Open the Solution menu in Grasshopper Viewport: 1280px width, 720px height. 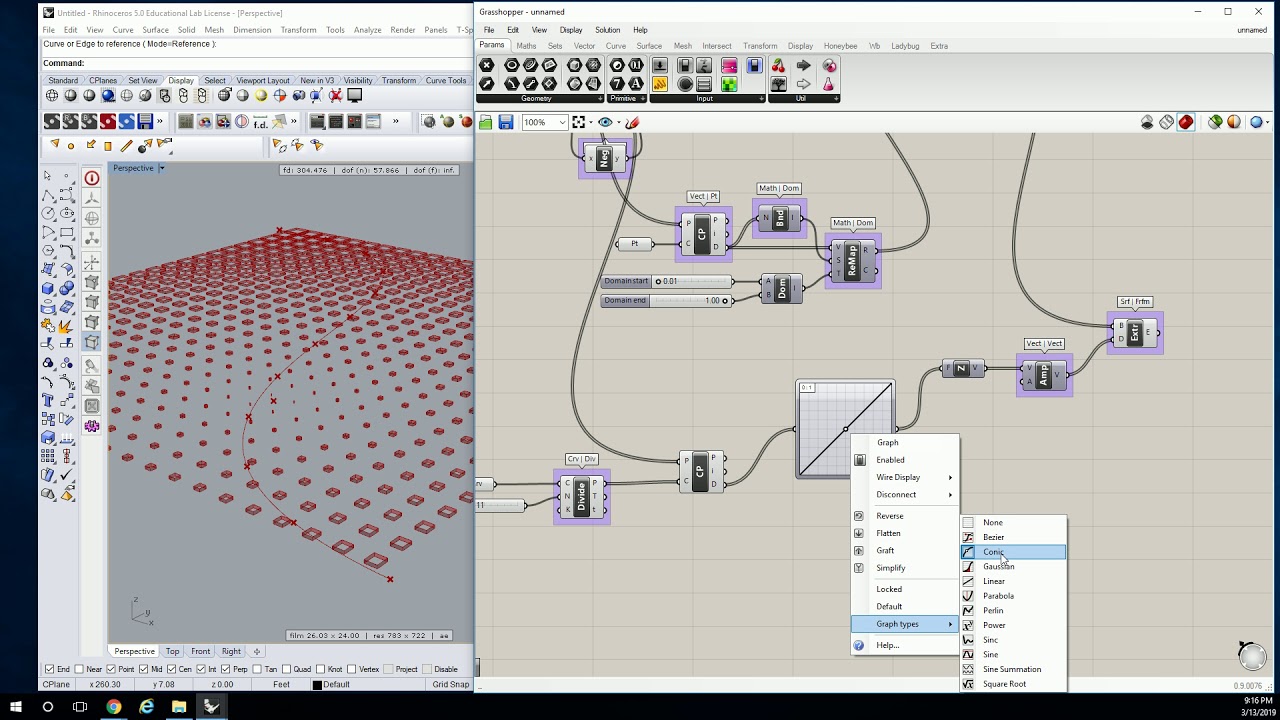click(607, 30)
